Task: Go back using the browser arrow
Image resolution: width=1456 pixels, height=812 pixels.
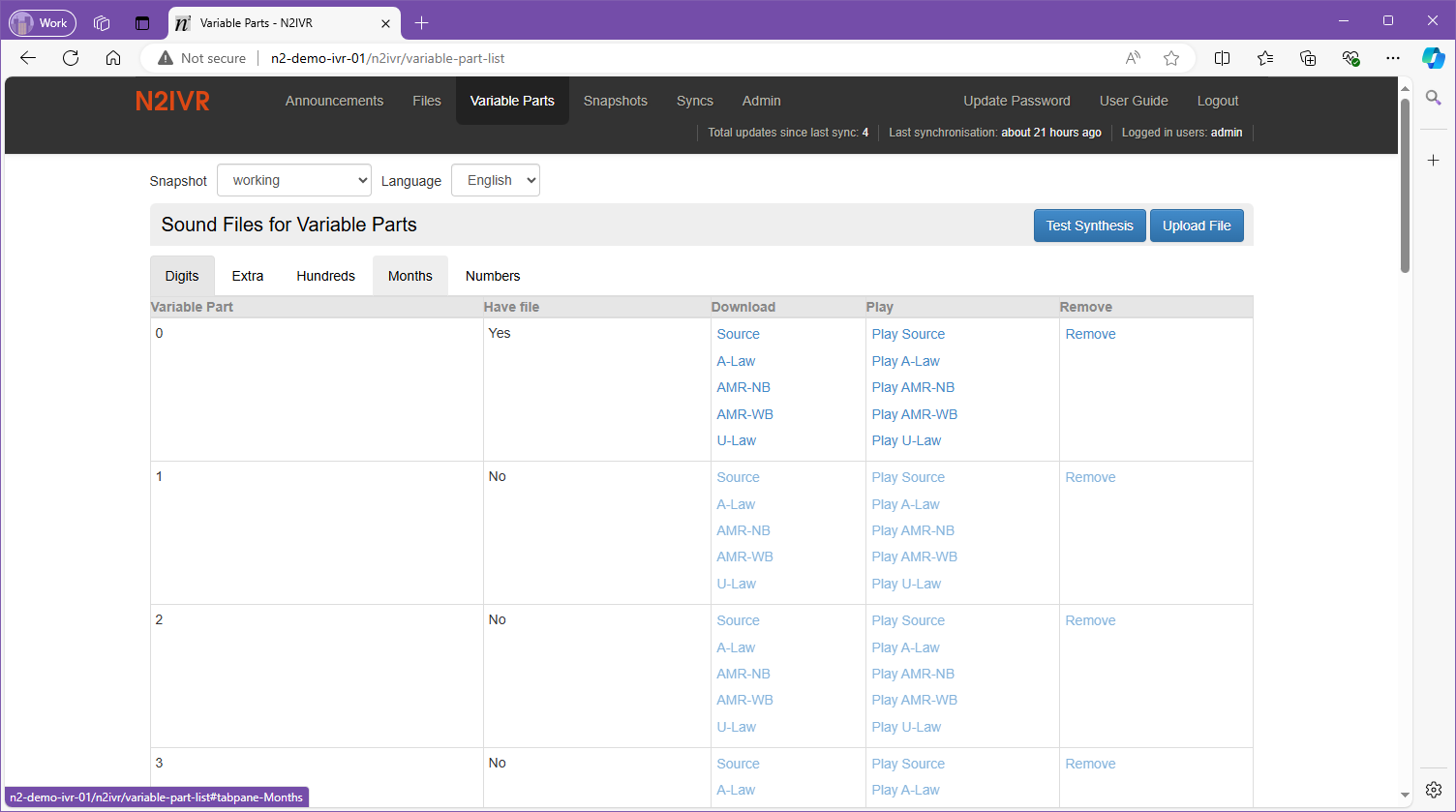Action: pos(28,58)
